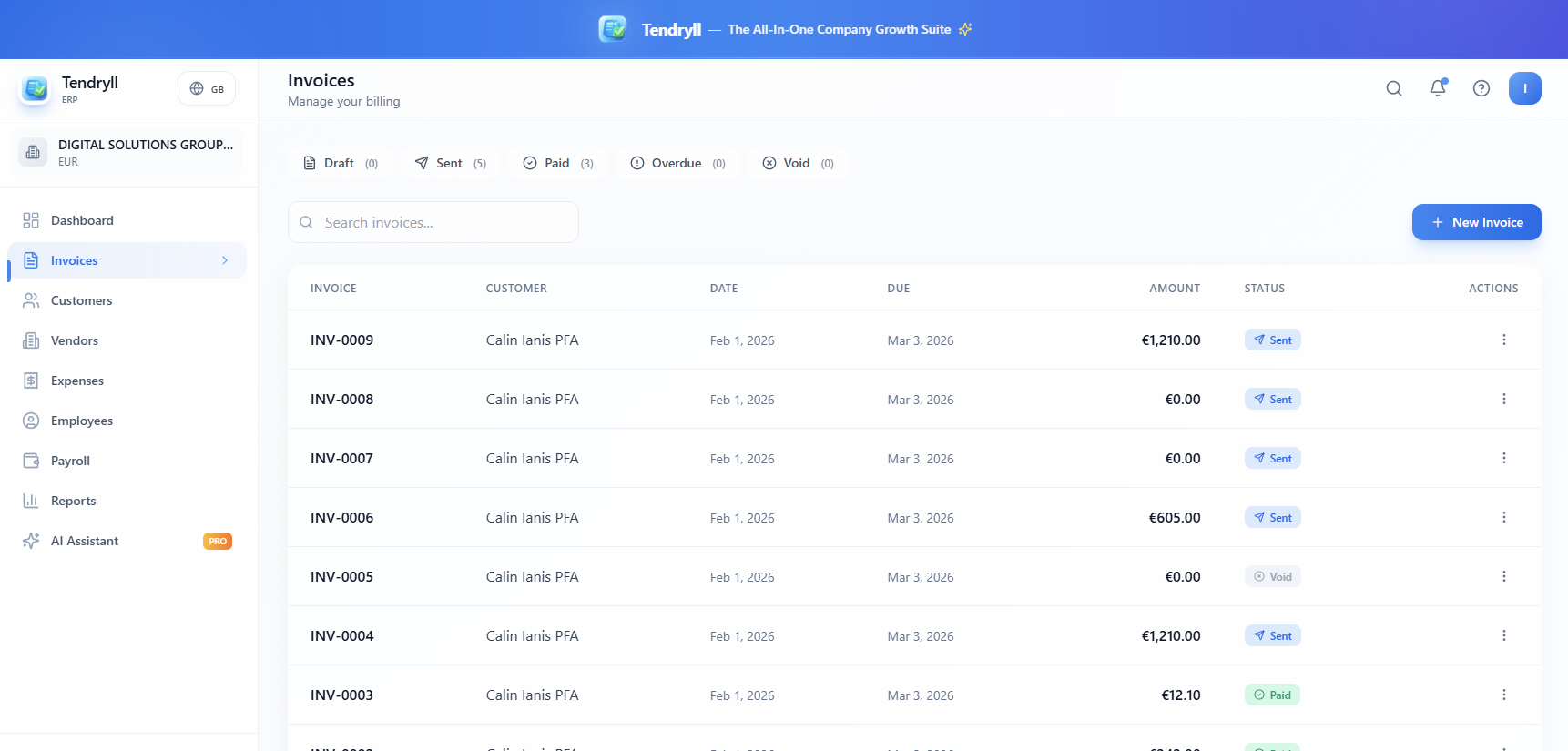This screenshot has width=1568, height=751.
Task: Go to Payroll in the sidebar
Action: click(70, 461)
